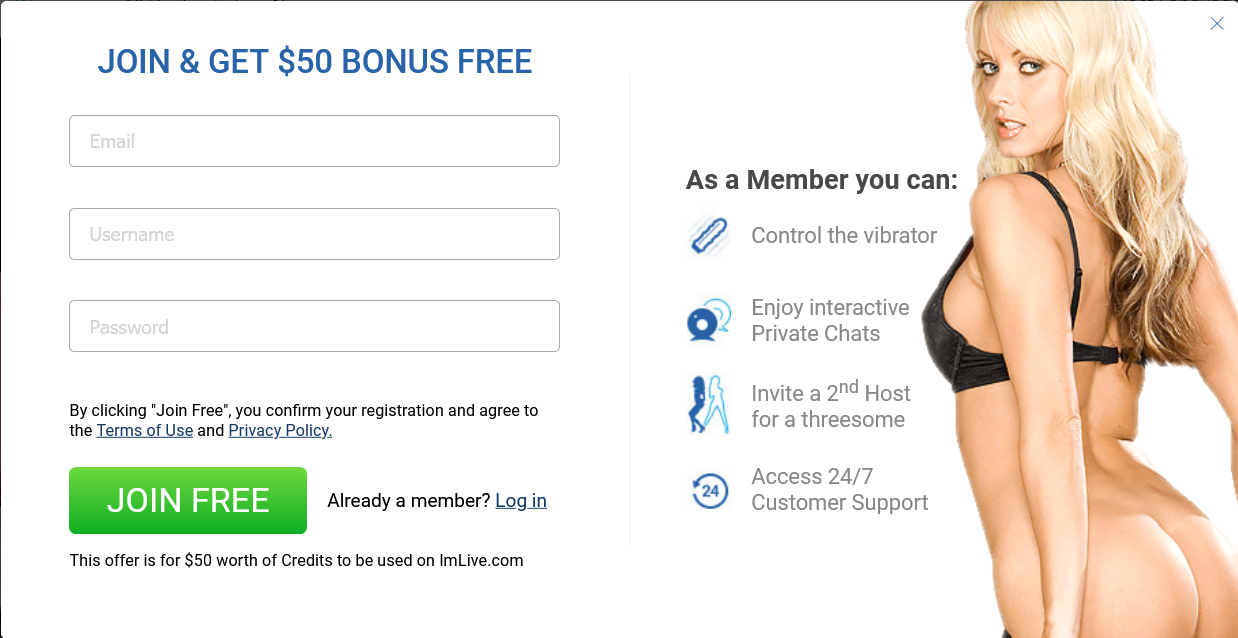Click the two-silhouette 2nd Host icon

click(x=709, y=404)
